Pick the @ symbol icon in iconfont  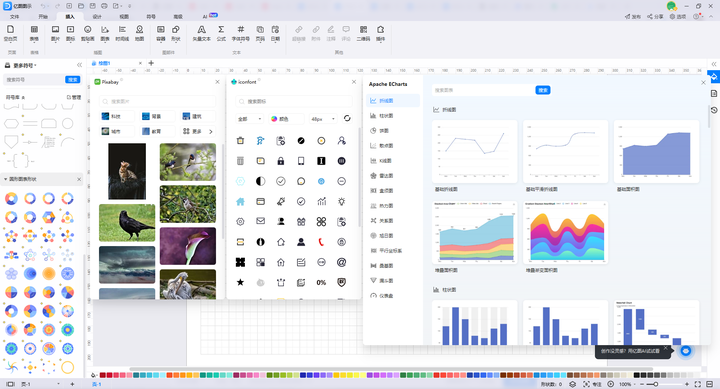pyautogui.click(x=341, y=262)
